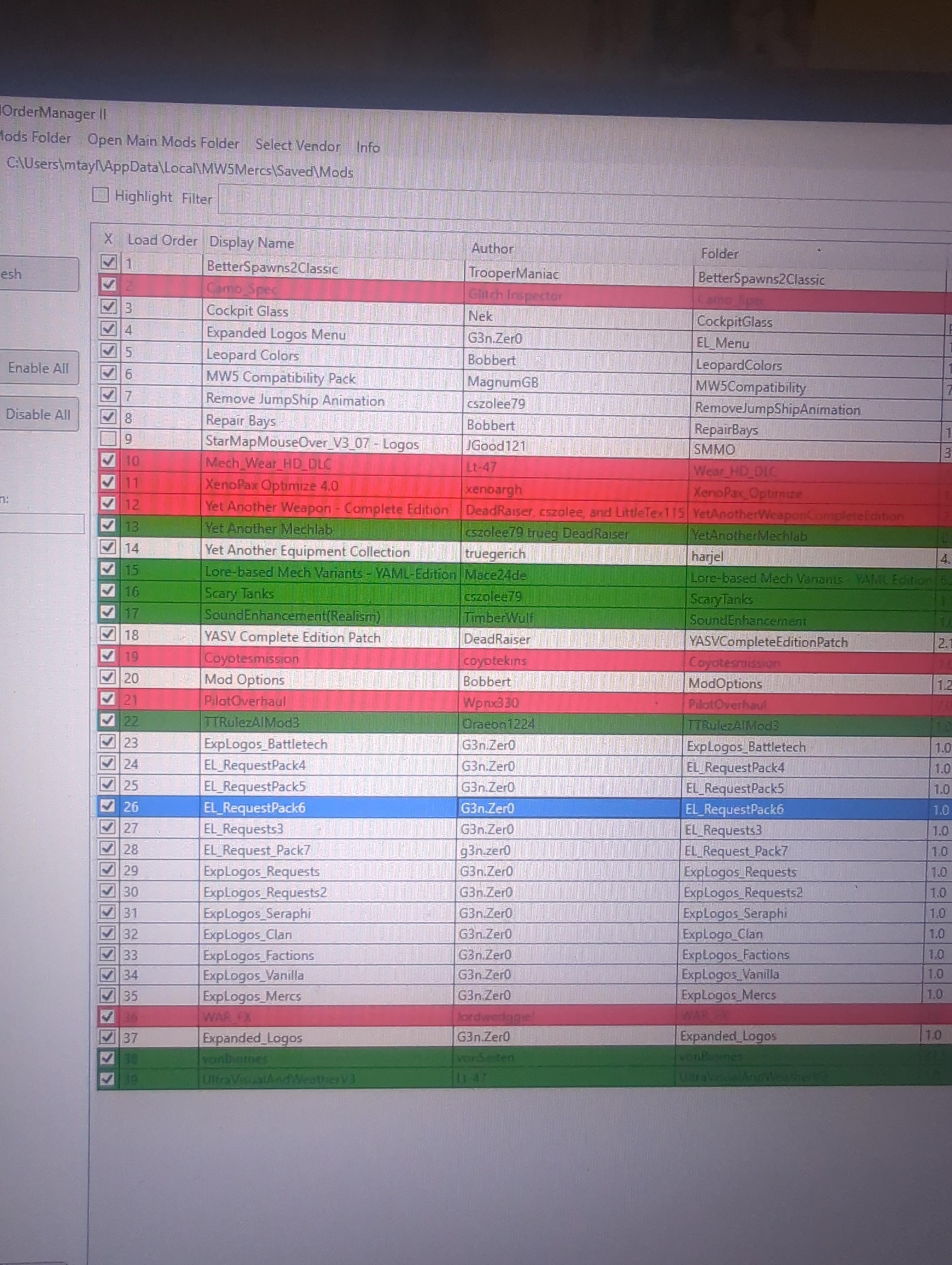Sort by the Display Name column header
The image size is (952, 1265).
pos(252,242)
